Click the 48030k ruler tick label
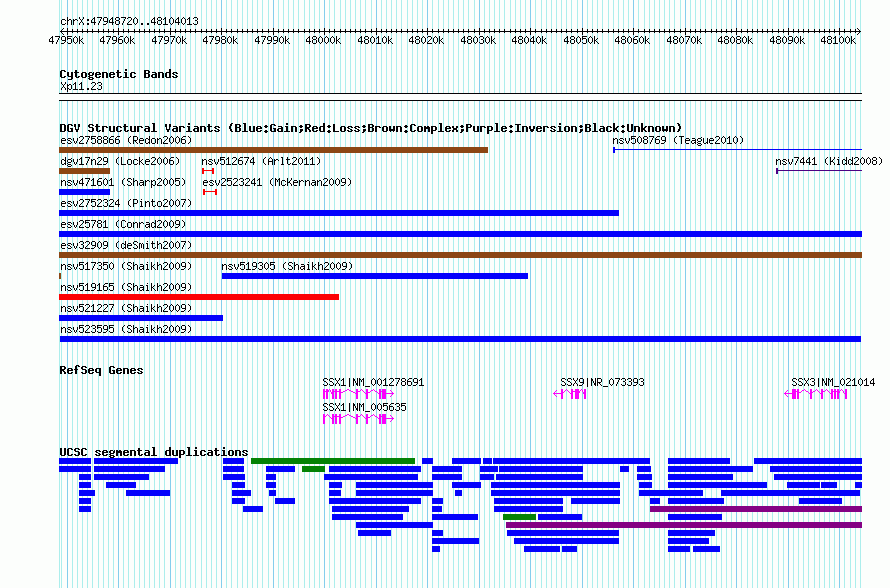The width and height of the screenshot is (890, 588). point(478,40)
